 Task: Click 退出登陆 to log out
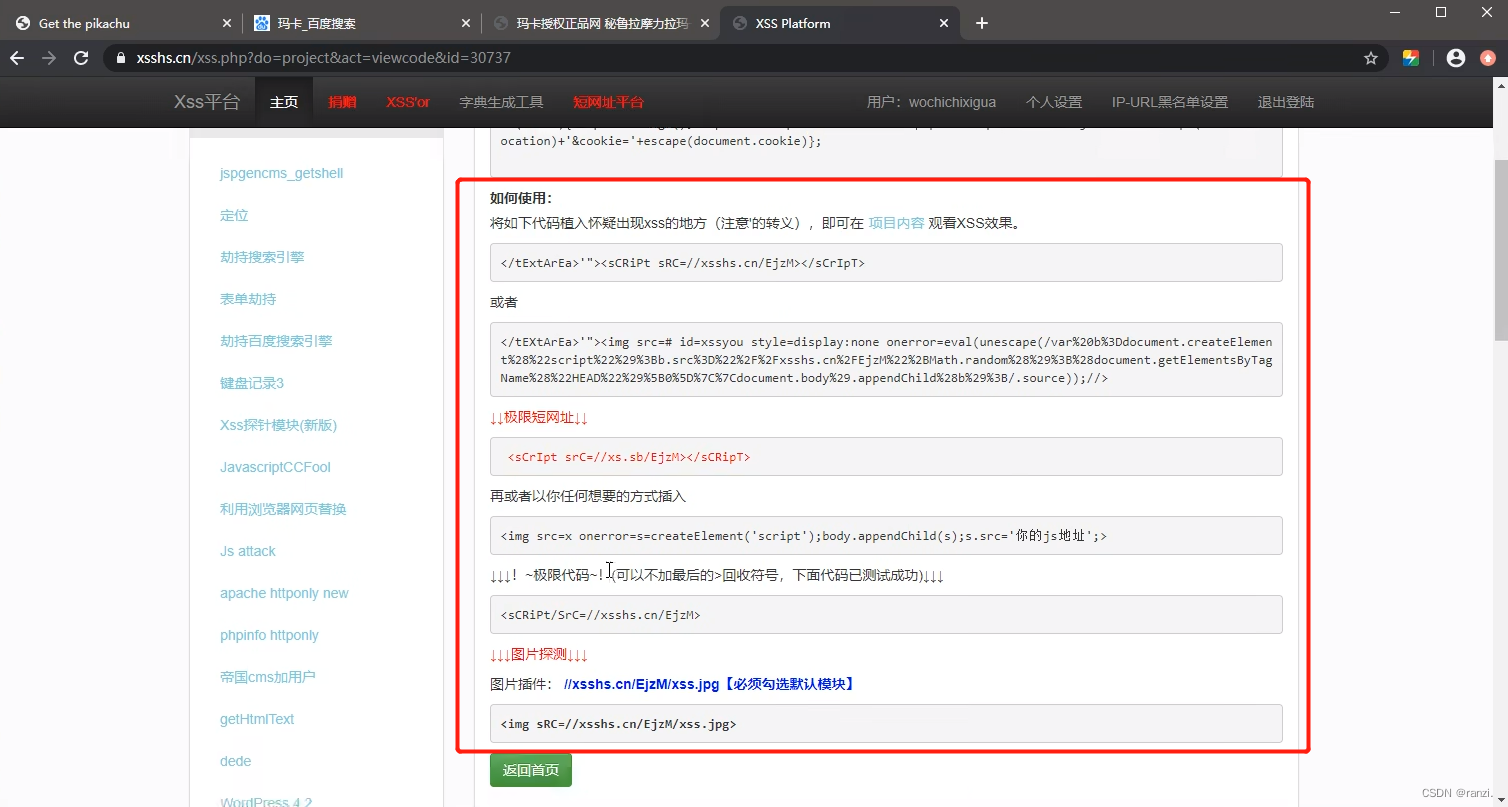point(1285,102)
